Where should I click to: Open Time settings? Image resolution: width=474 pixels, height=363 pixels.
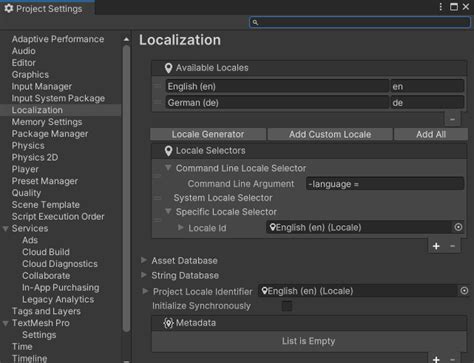tap(22, 347)
